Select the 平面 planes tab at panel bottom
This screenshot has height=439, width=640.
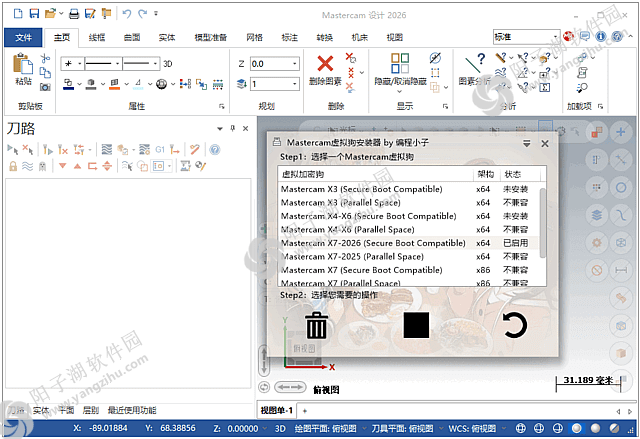point(66,410)
